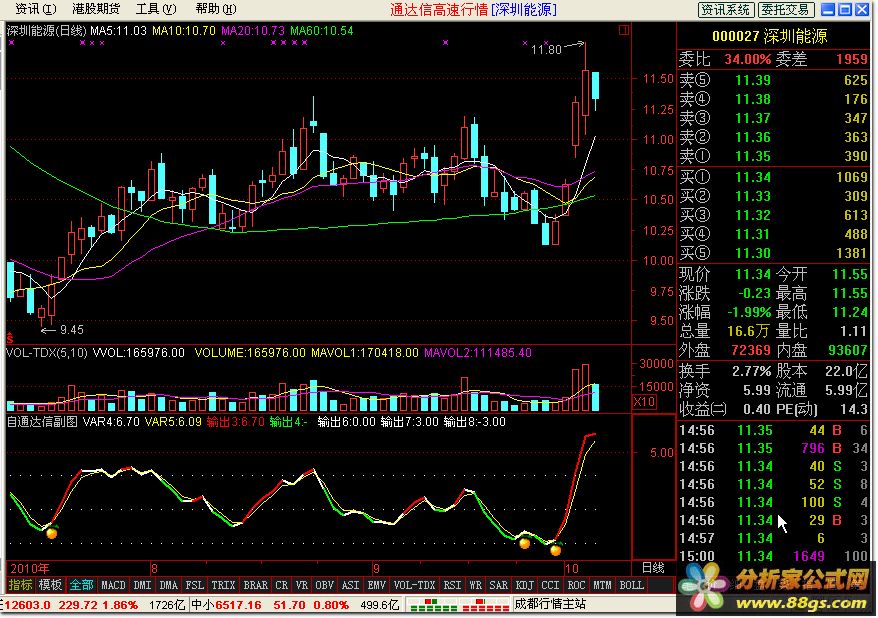This screenshot has height=618, width=878.
Task: Click the 中小6517.16 index in status bar
Action: 226,605
